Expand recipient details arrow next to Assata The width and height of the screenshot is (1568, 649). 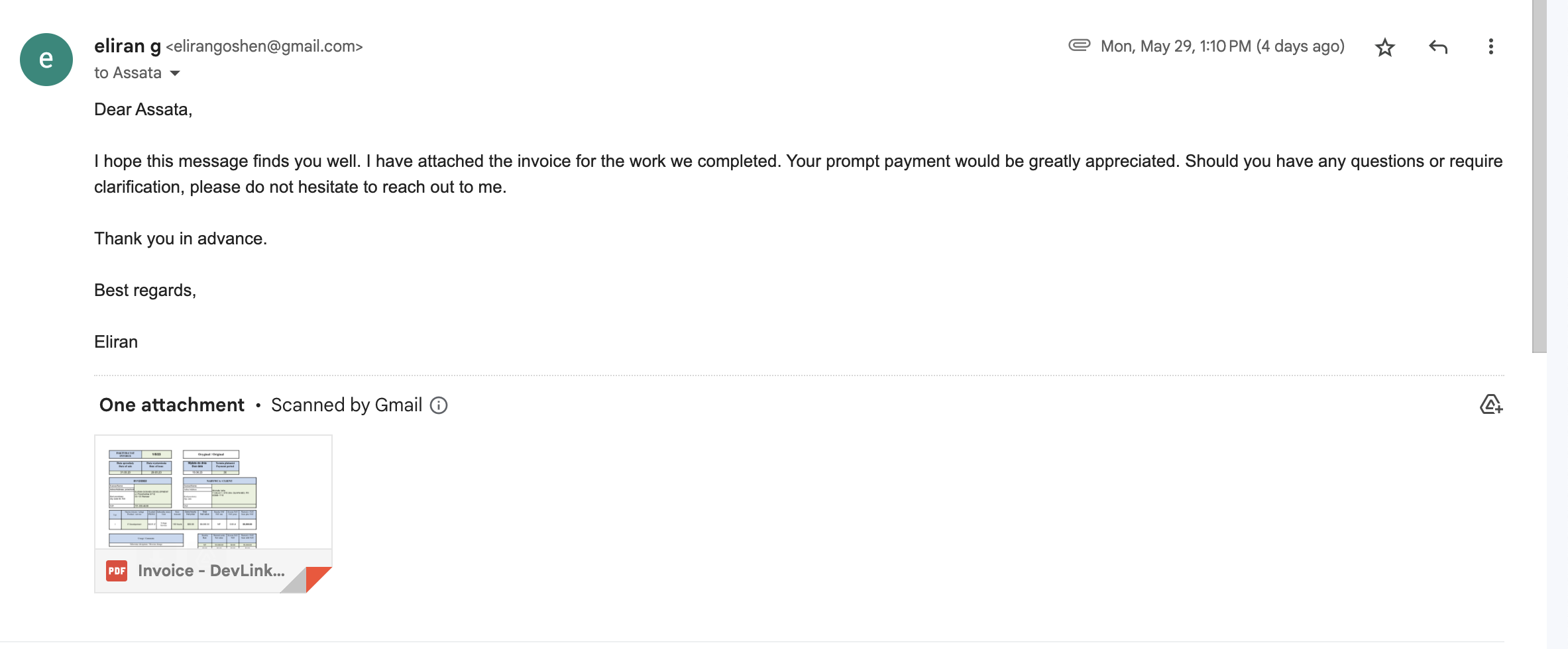click(175, 73)
